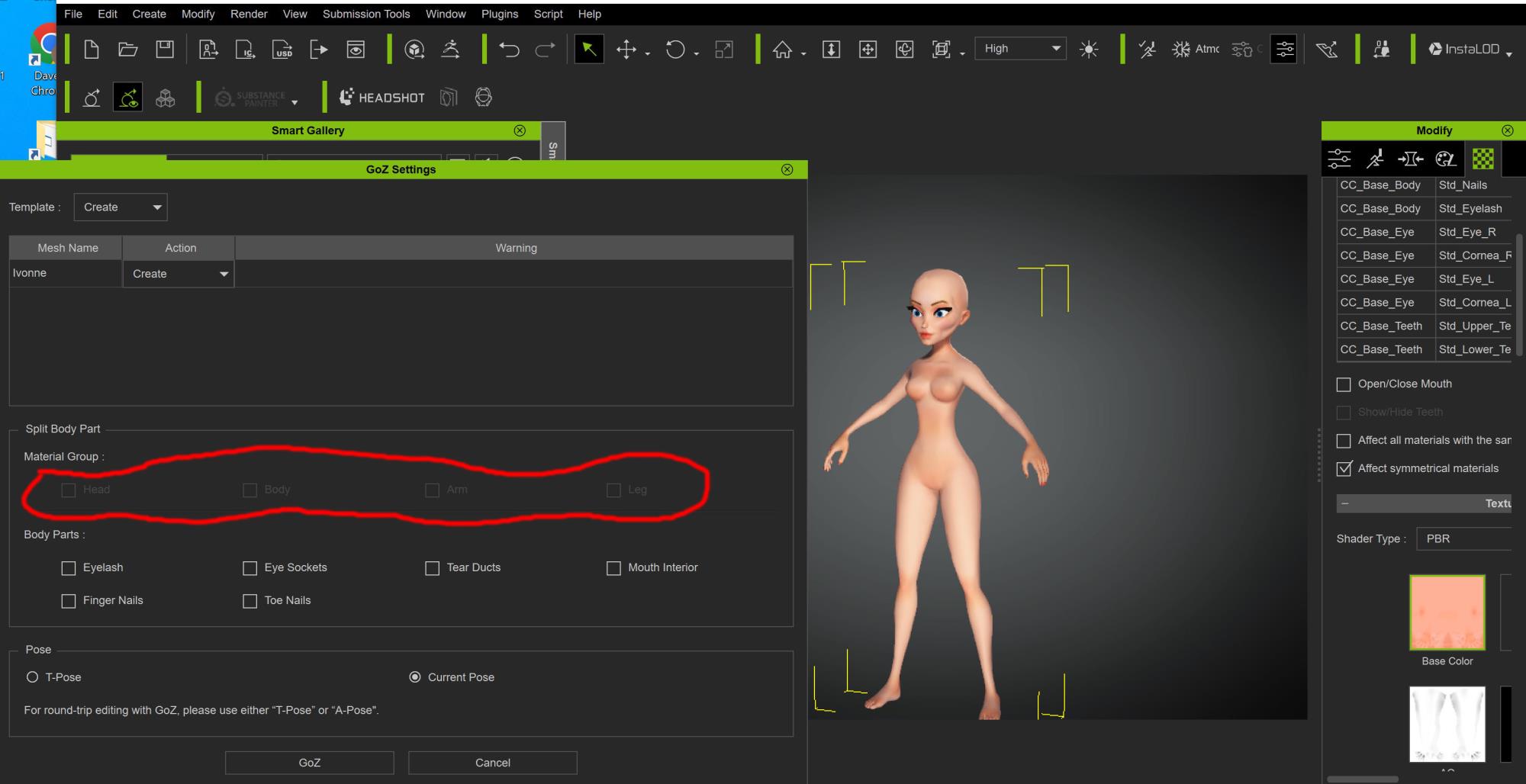This screenshot has width=1526, height=784.
Task: Open the Plugins menu
Action: pyautogui.click(x=500, y=14)
